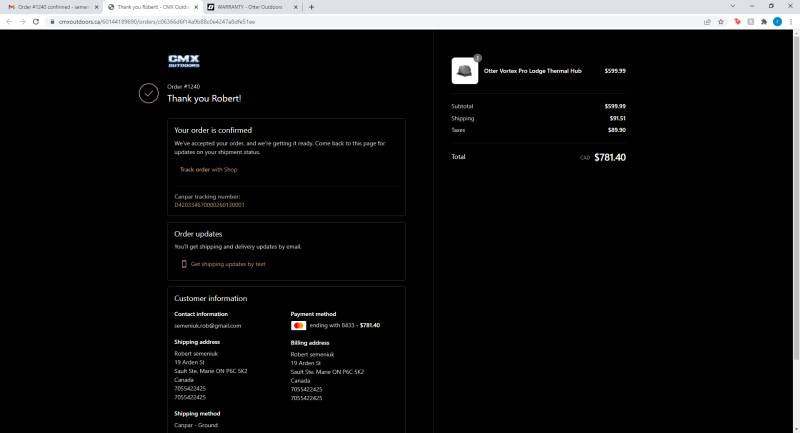
Task: Click the Otter Vortex product thumbnail
Action: [465, 70]
